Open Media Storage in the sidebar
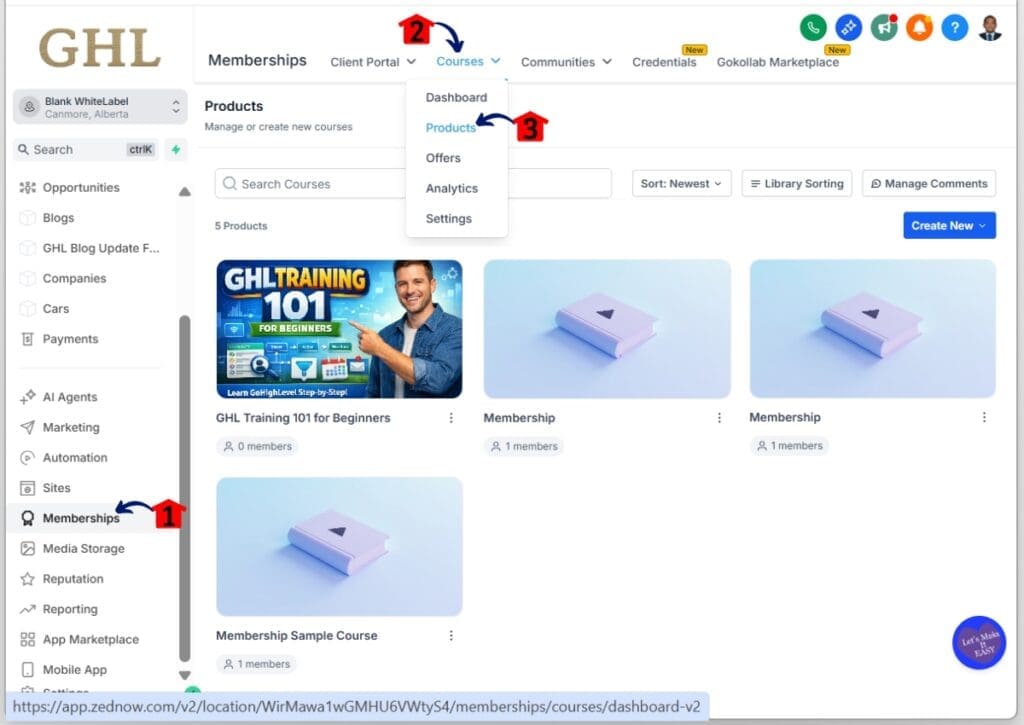 coord(83,549)
